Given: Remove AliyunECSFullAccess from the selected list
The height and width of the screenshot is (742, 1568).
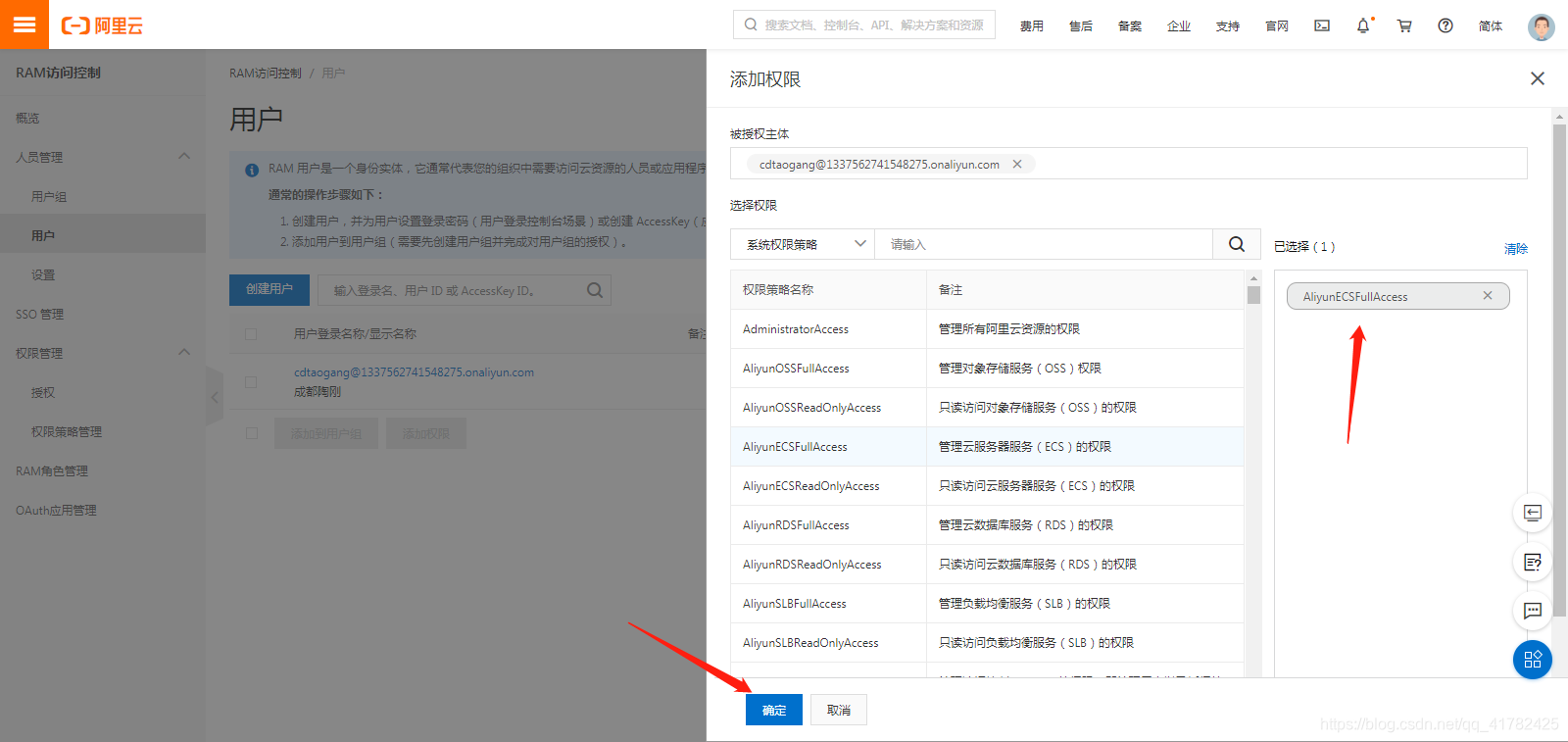Looking at the screenshot, I should point(1488,296).
